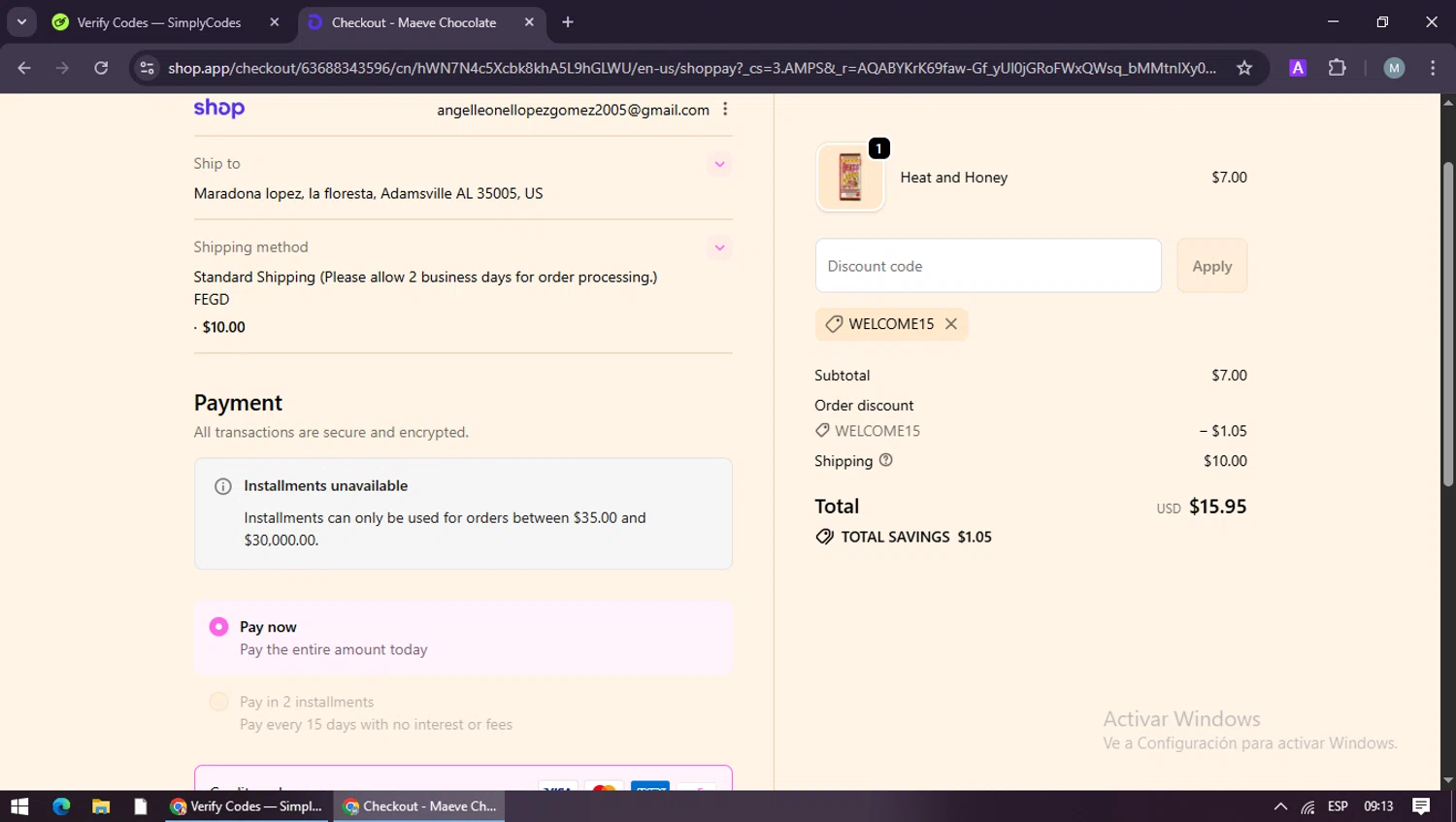Image resolution: width=1456 pixels, height=822 pixels.
Task: Click the page vertical scrollbar
Action: (1448, 323)
